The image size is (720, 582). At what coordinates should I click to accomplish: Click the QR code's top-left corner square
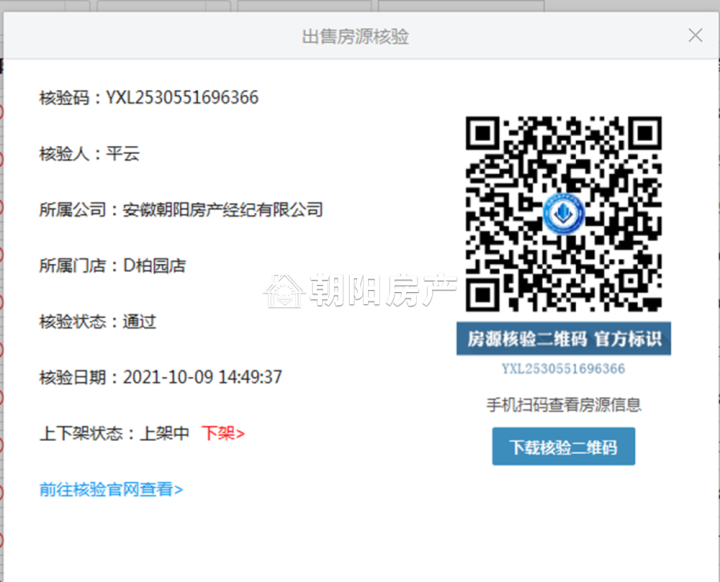(484, 134)
